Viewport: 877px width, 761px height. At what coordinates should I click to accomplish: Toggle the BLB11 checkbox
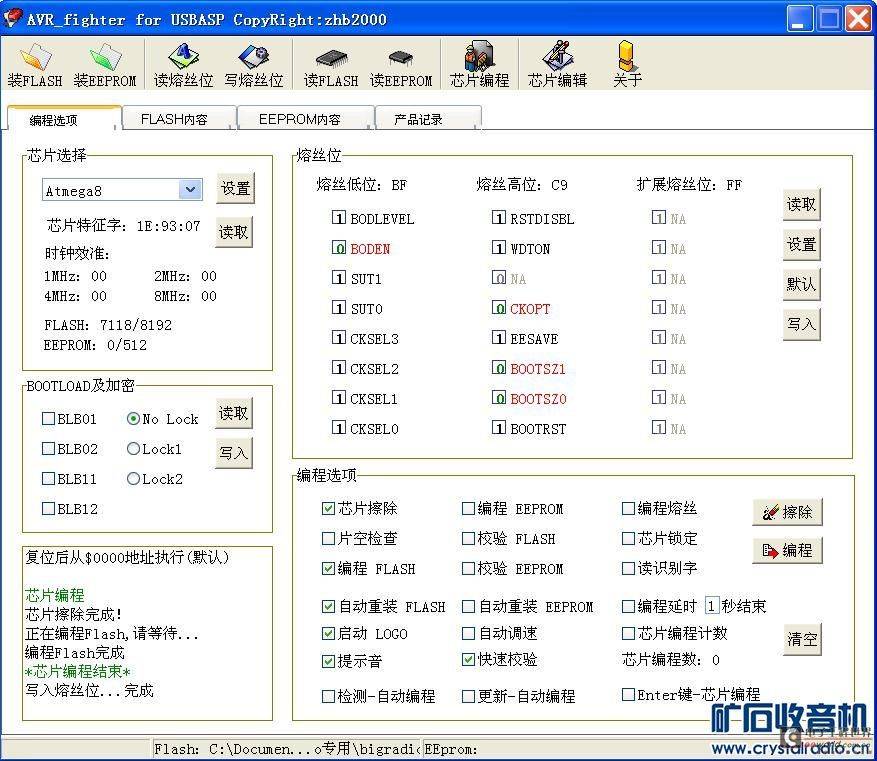point(48,479)
